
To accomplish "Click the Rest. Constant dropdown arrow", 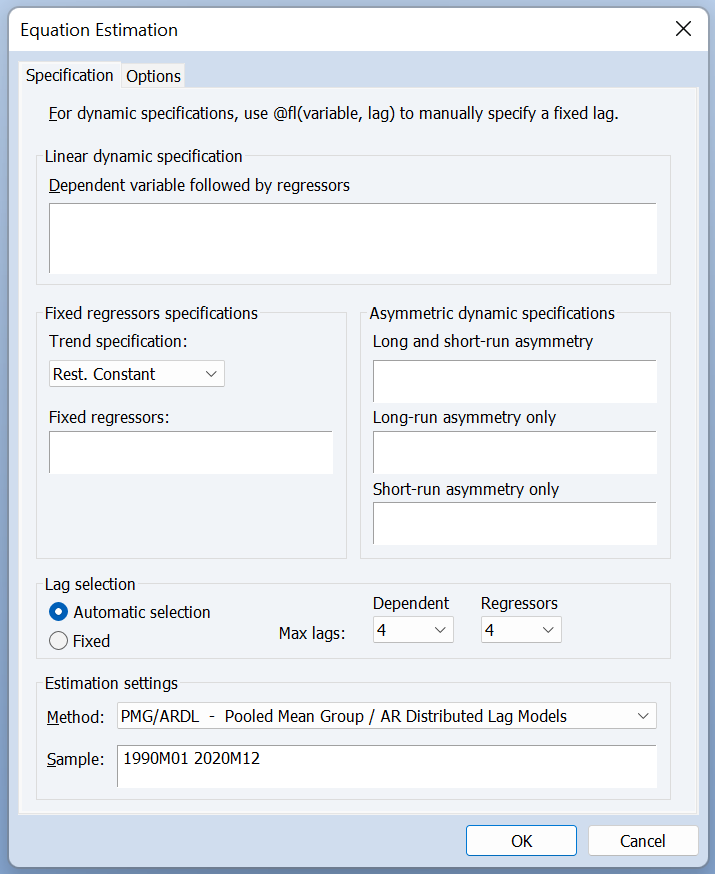I will point(211,374).
